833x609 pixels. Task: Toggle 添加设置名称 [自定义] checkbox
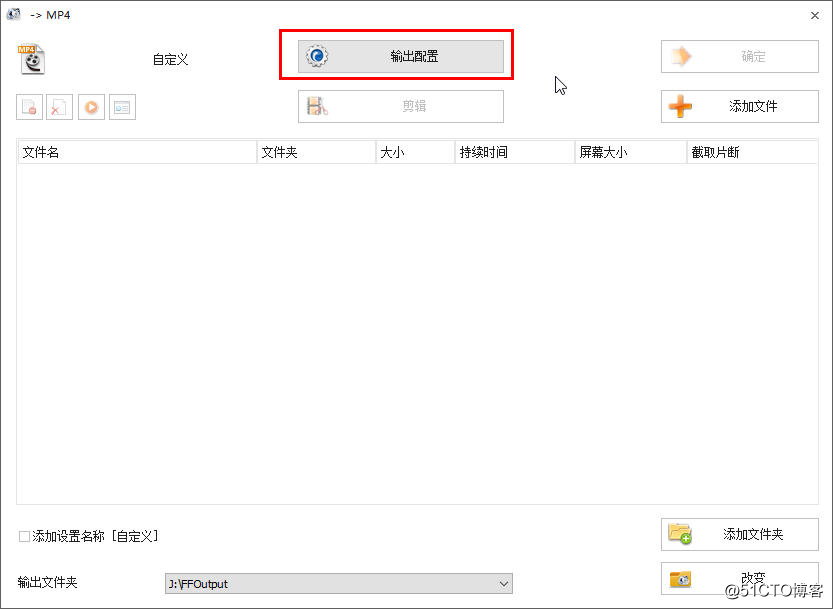(x=24, y=536)
